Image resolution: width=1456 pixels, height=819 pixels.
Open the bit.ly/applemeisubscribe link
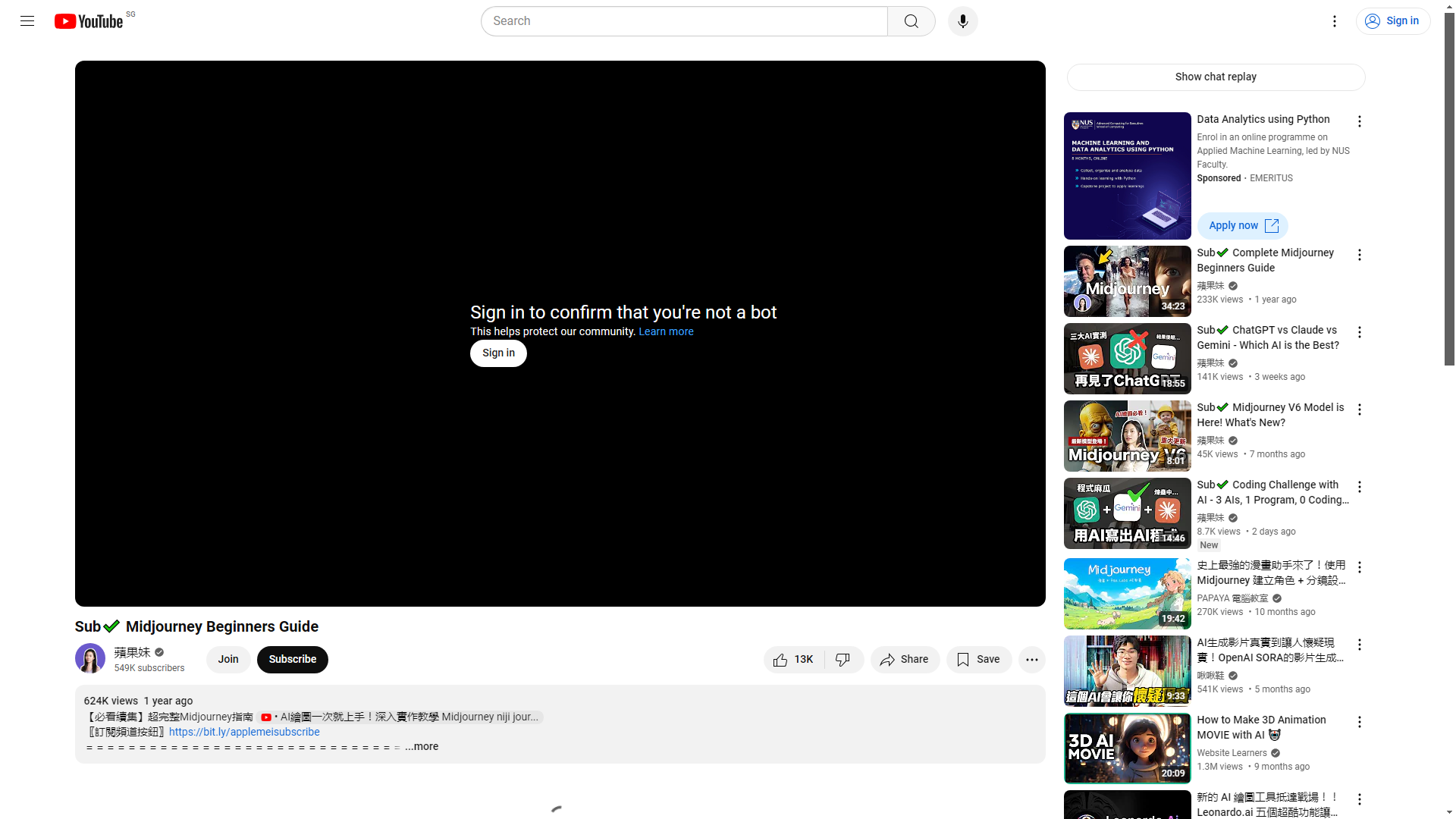(244, 733)
